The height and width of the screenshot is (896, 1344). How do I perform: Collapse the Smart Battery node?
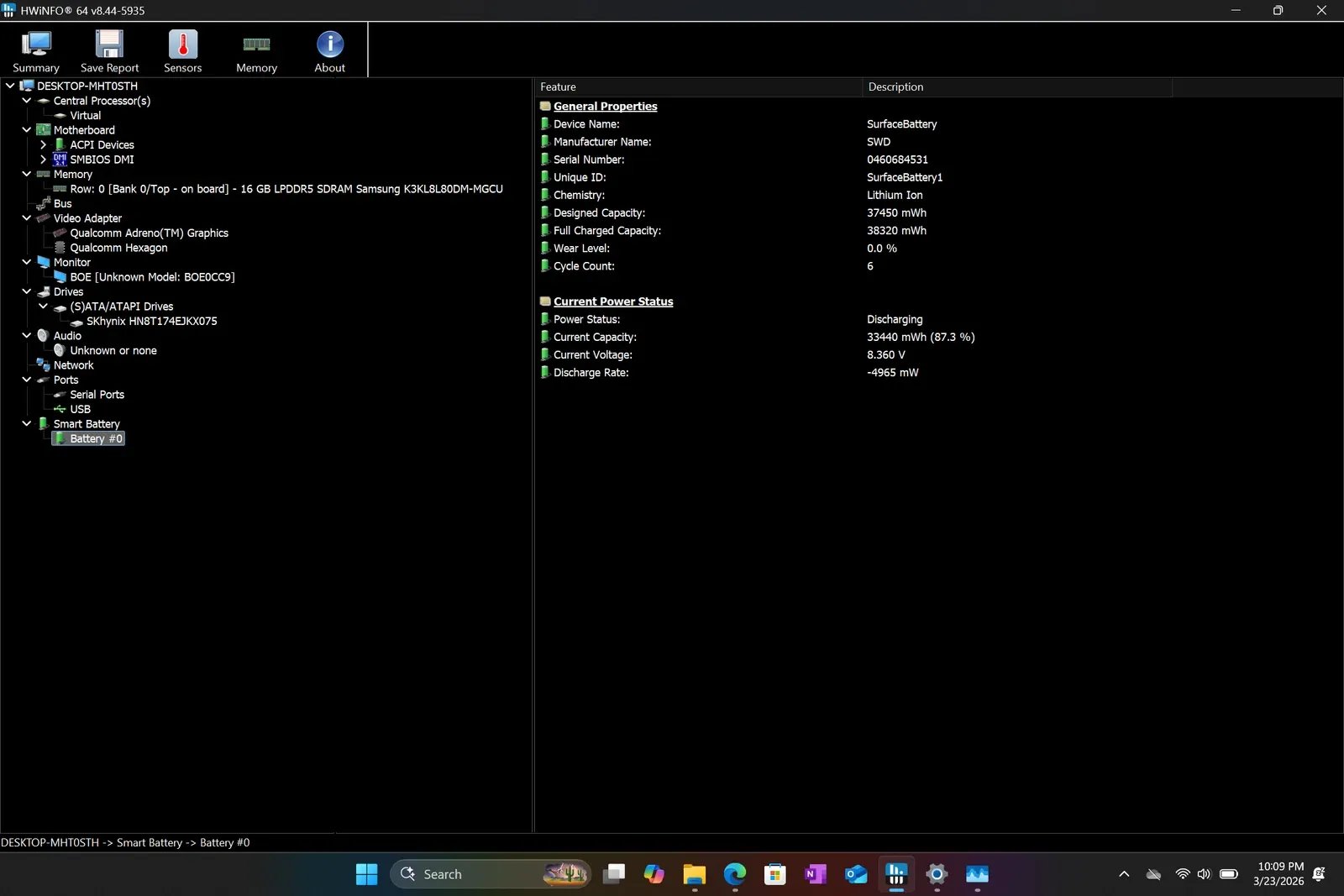[26, 423]
